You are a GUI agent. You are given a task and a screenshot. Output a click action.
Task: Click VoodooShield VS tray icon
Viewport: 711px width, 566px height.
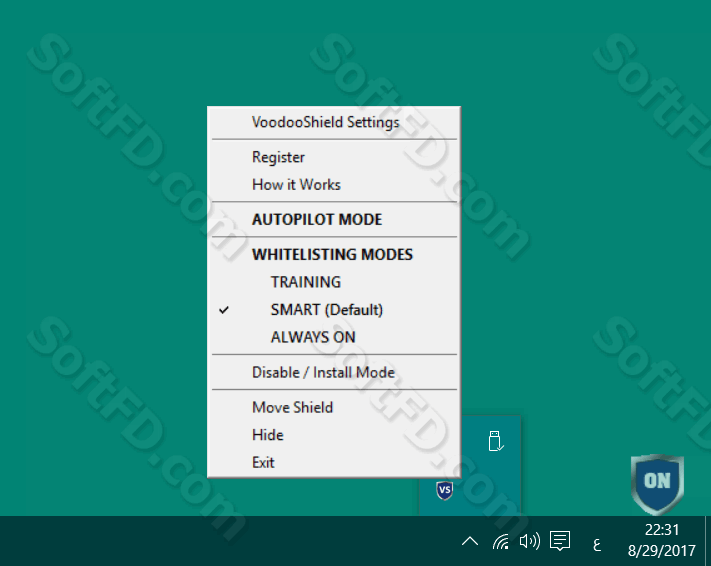(445, 490)
